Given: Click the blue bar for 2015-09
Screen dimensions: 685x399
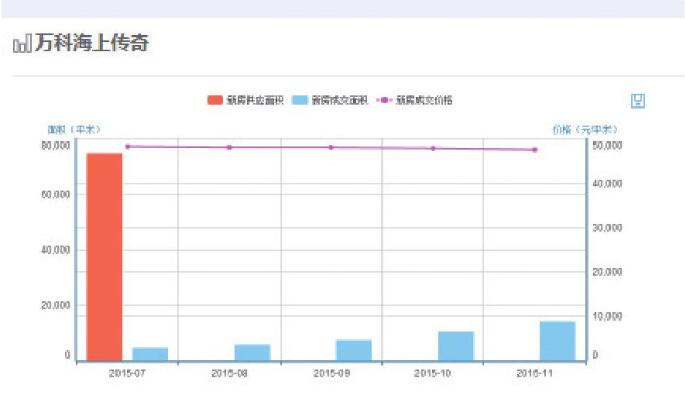Looking at the screenshot, I should tap(354, 350).
